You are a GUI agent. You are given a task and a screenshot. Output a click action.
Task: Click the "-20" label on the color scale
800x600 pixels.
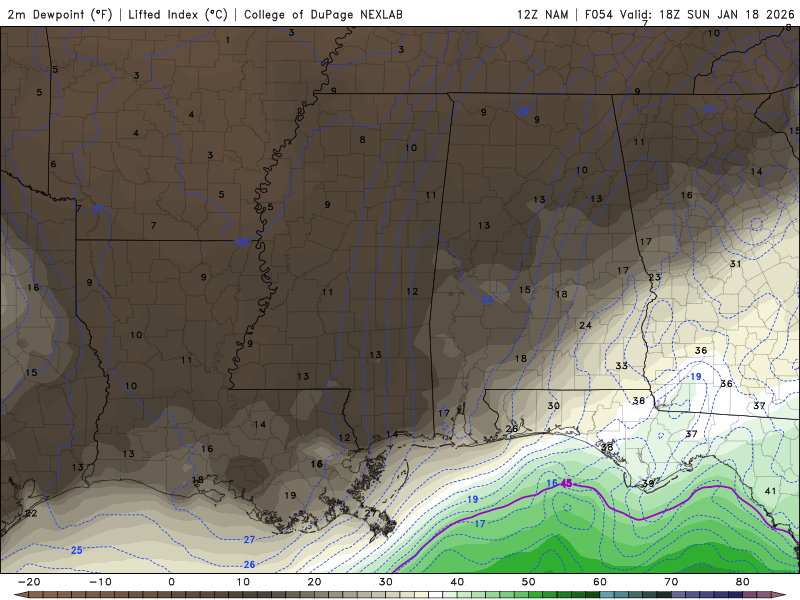pos(29,582)
